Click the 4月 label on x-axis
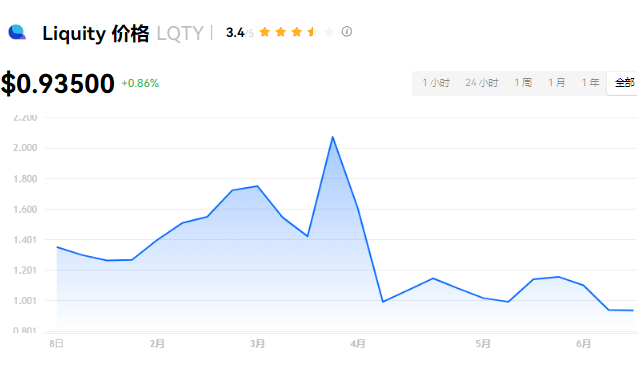Viewport: 637px width, 368px height. click(x=358, y=344)
